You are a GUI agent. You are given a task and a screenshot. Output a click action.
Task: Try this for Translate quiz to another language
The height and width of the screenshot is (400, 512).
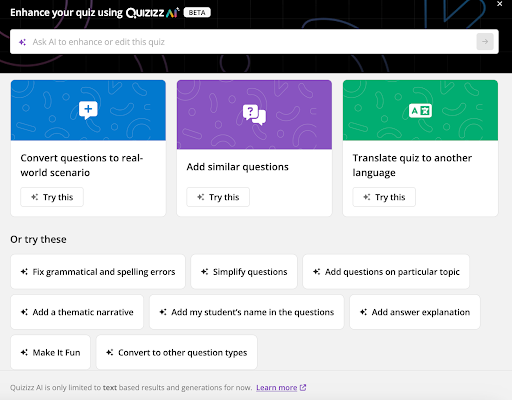(384, 197)
